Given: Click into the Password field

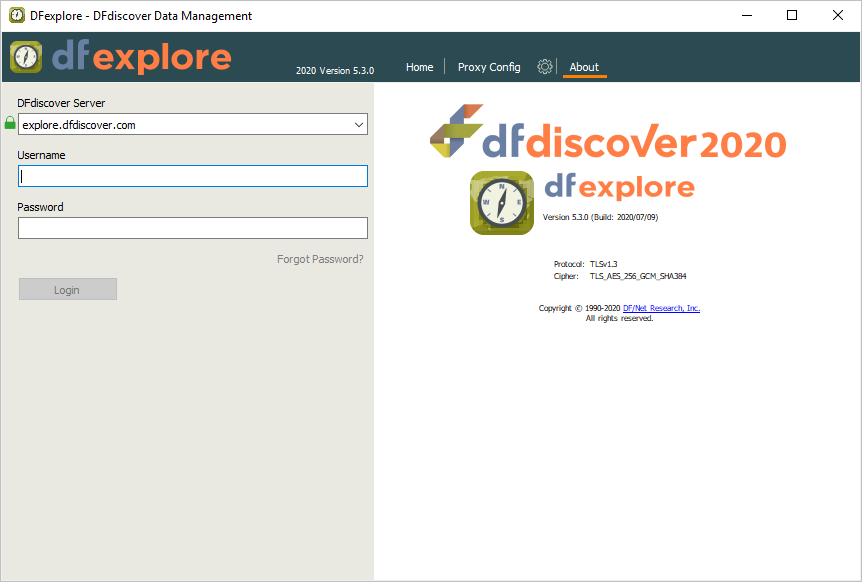Looking at the screenshot, I should coord(193,228).
